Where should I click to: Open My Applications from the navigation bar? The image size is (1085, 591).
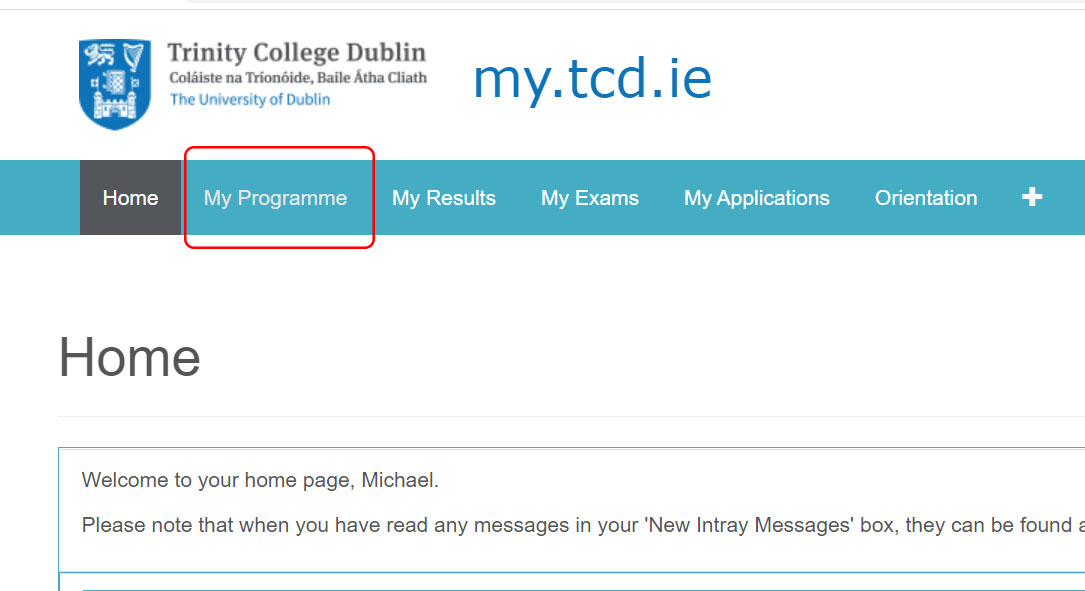[x=756, y=198]
